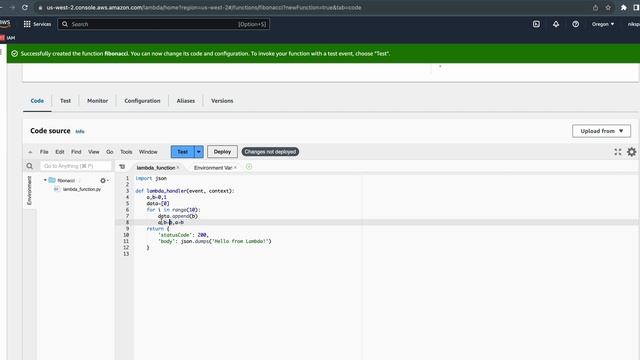Click in the AWS Search field

pos(163,24)
